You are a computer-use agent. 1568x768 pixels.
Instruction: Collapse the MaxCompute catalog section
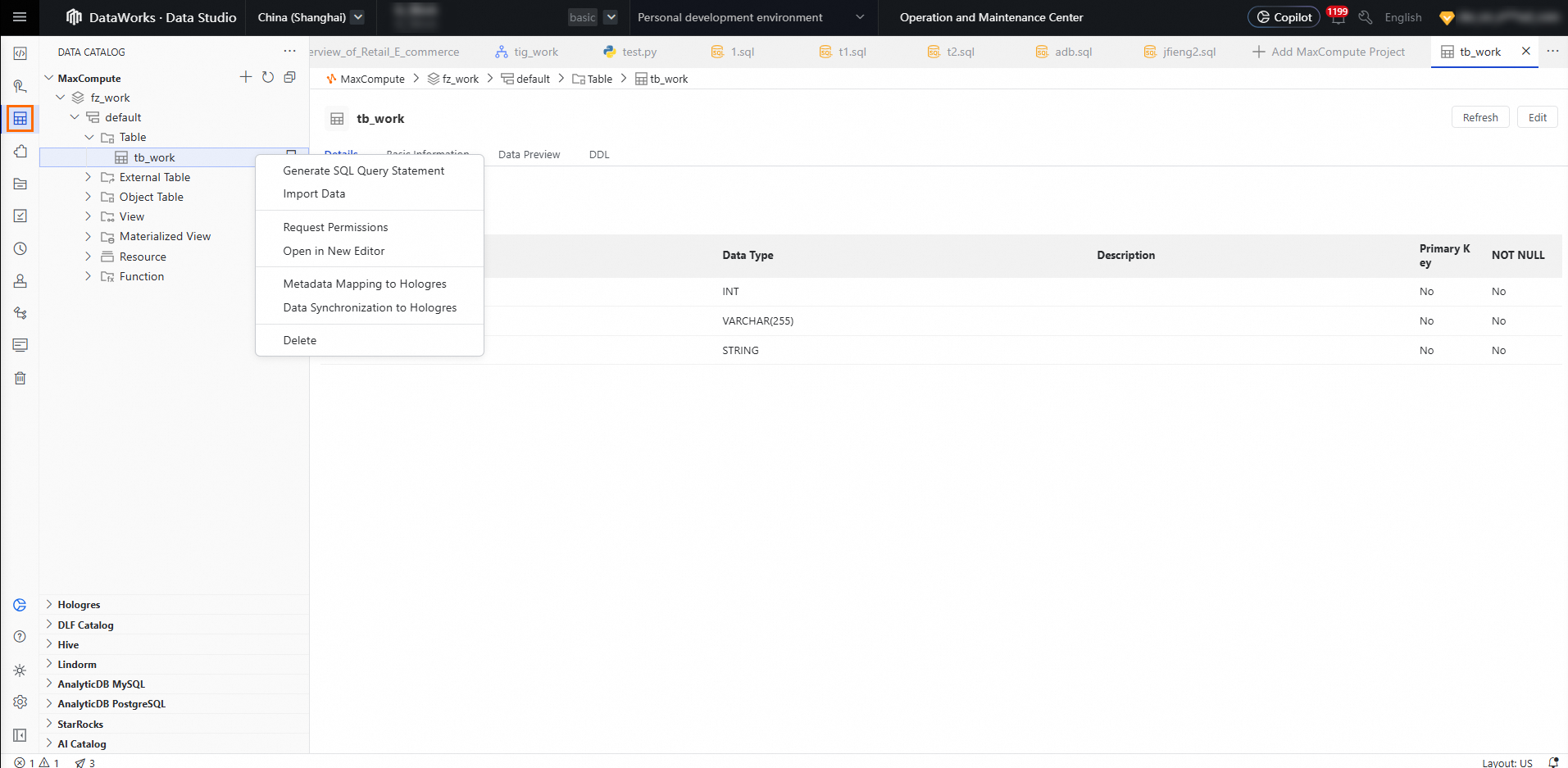tap(48, 78)
